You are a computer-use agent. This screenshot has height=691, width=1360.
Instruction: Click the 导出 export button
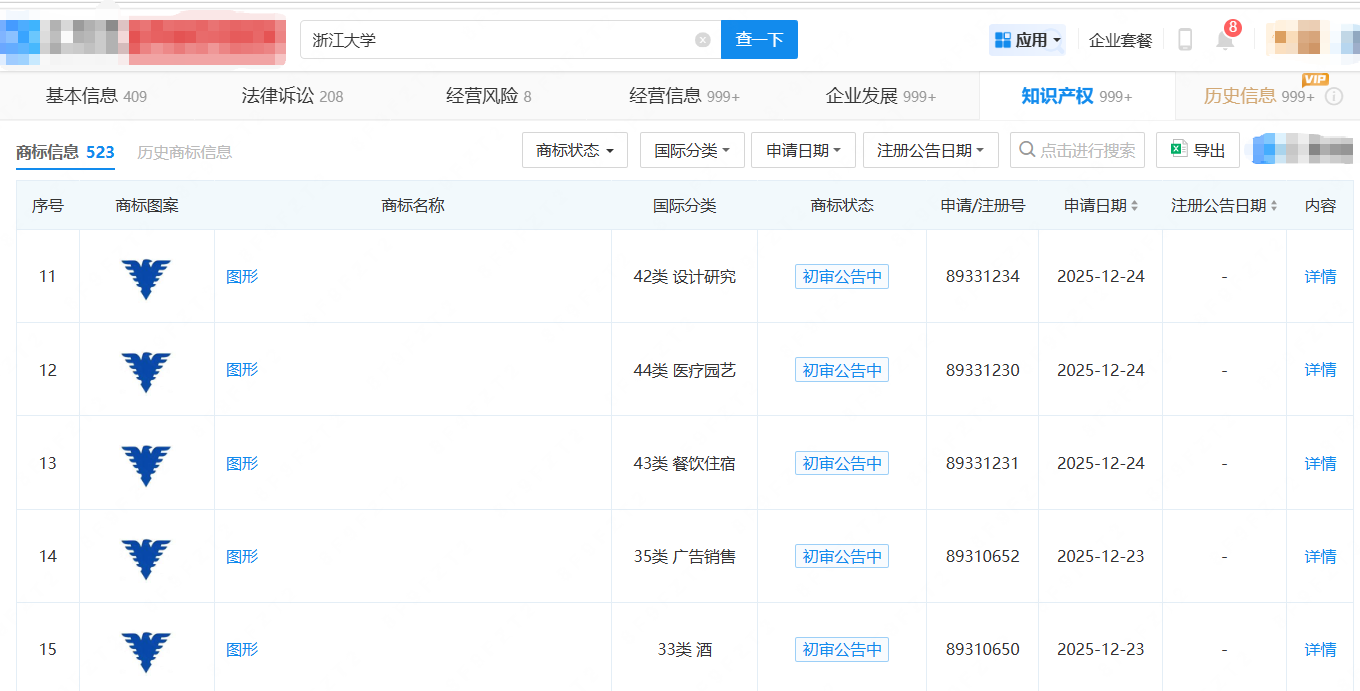tap(1198, 150)
